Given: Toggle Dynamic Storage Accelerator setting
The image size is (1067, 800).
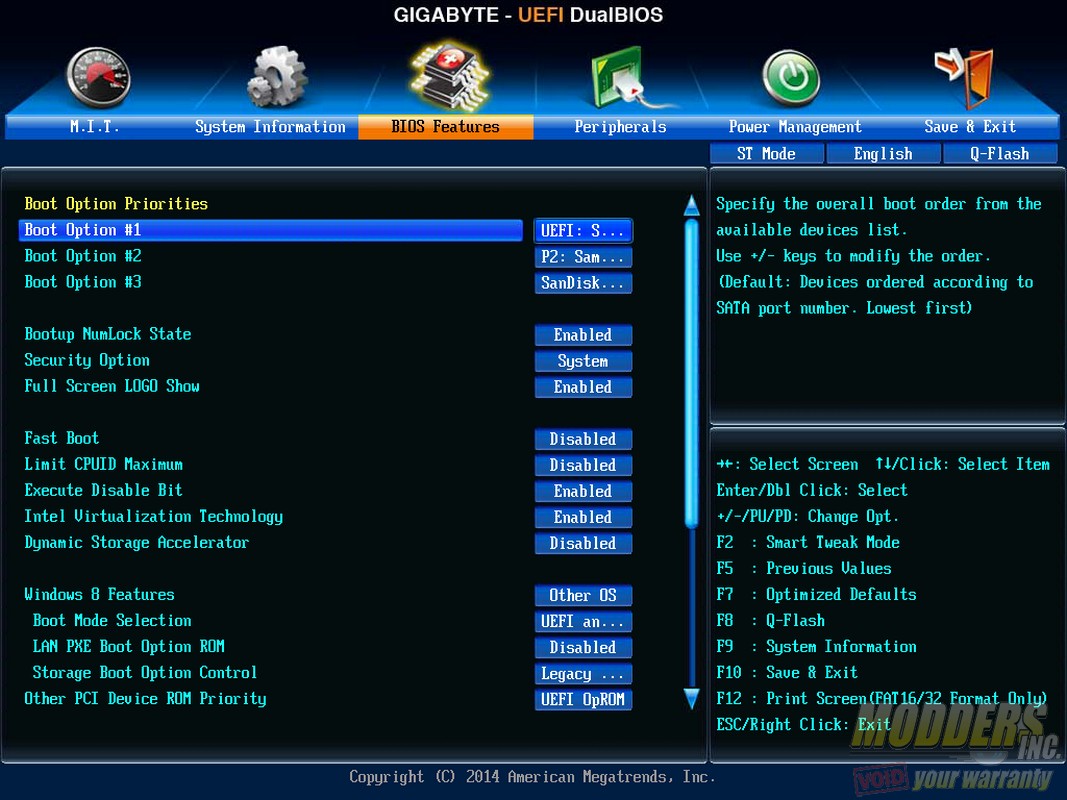Looking at the screenshot, I should pos(583,543).
